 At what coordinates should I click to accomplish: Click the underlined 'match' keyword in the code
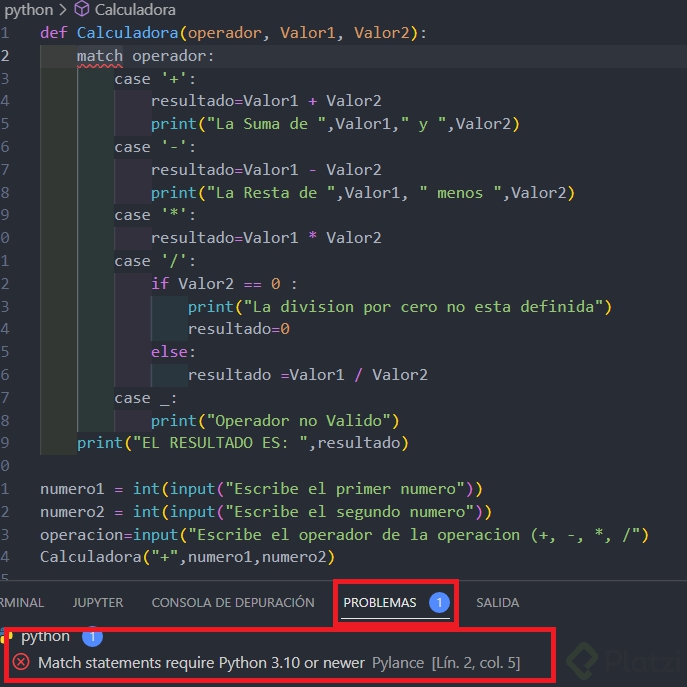(x=100, y=56)
